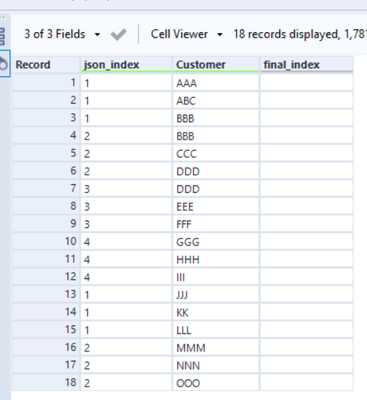The width and height of the screenshot is (367, 400).
Task: Click Customer cell EEE
Action: point(216,206)
